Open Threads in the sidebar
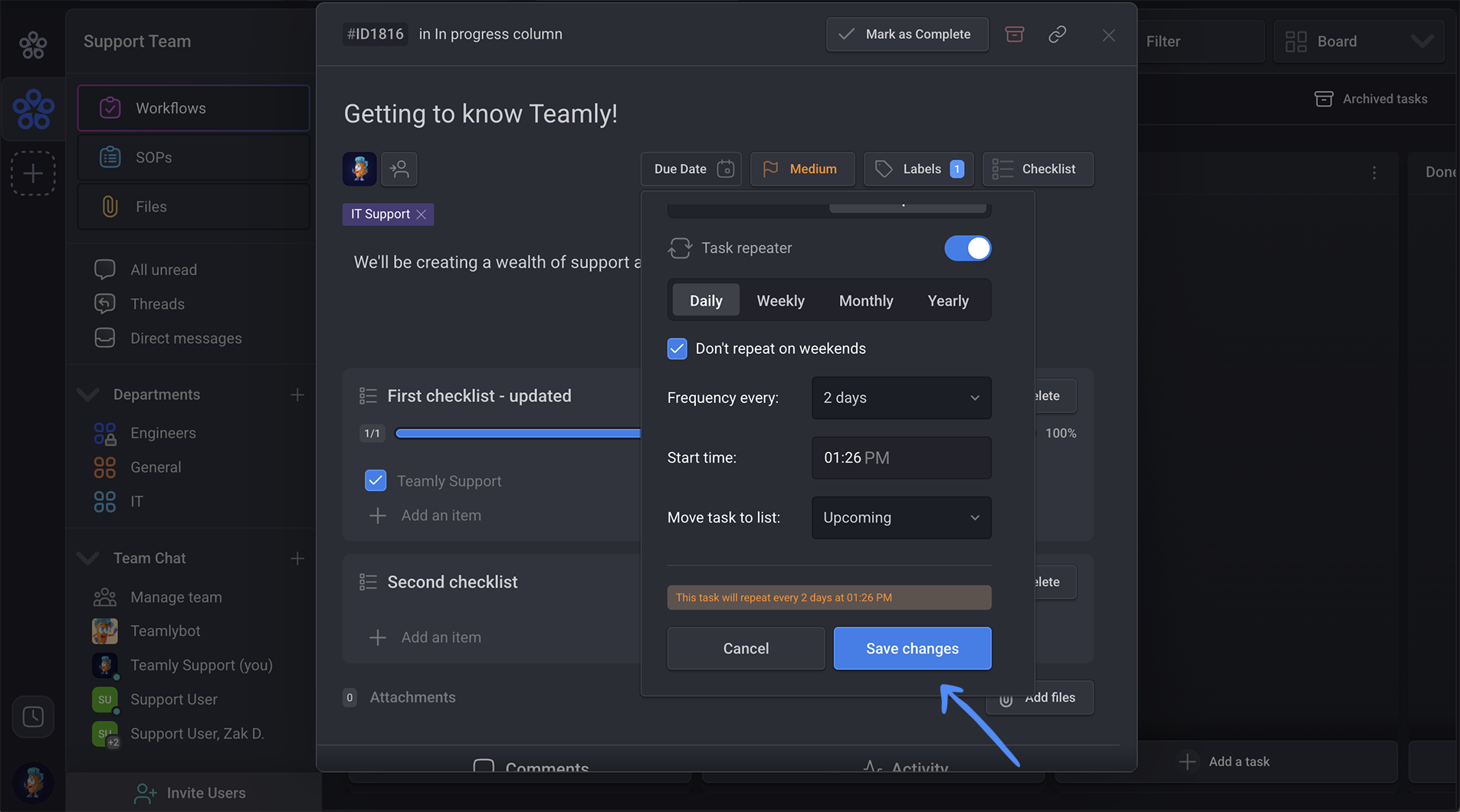Viewport: 1460px width, 812px height. point(157,304)
